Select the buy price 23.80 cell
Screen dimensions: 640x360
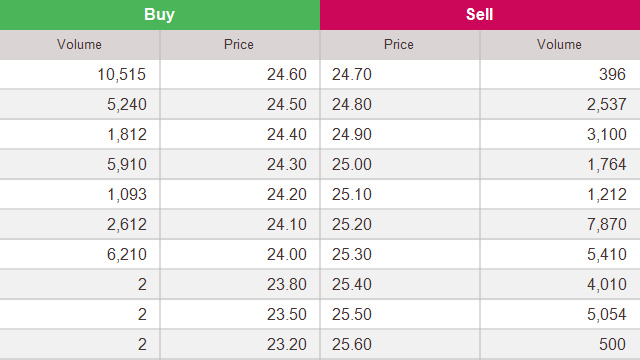pyautogui.click(x=240, y=284)
